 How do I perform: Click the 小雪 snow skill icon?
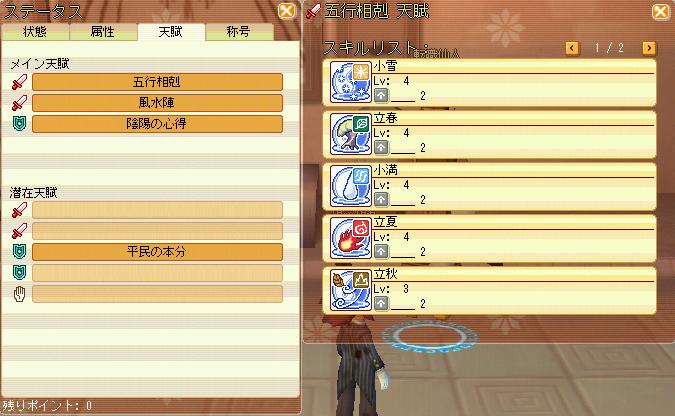[x=350, y=82]
